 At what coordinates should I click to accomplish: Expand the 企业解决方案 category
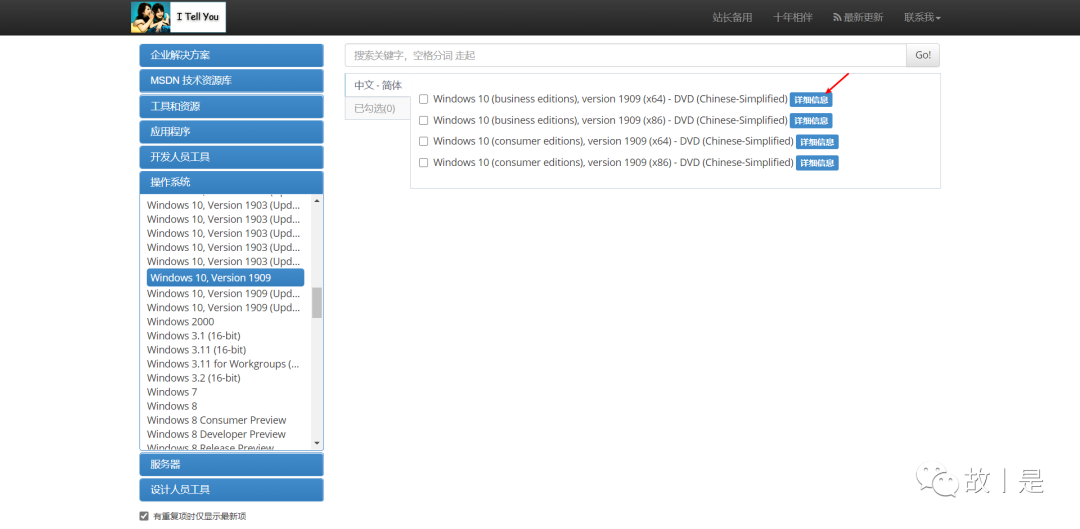(x=231, y=55)
